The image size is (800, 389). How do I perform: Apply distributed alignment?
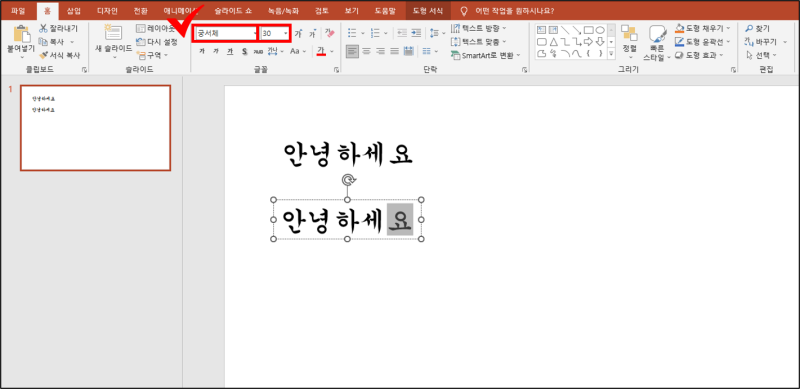[x=408, y=51]
